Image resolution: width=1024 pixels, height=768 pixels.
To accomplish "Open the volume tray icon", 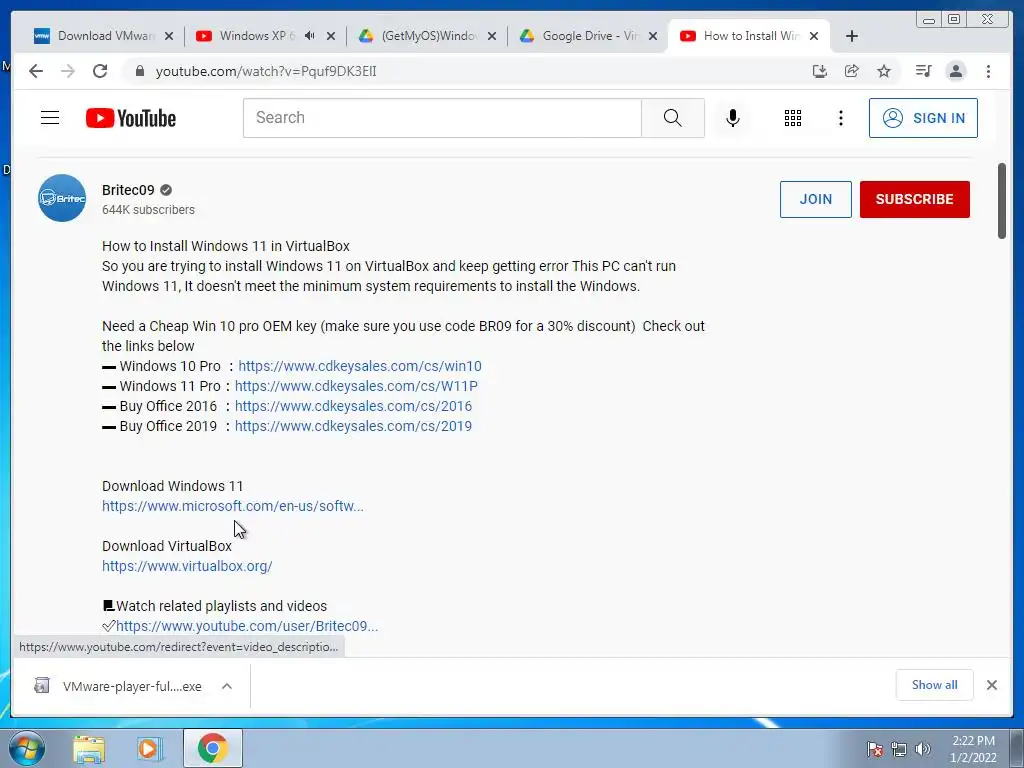I will coord(923,749).
